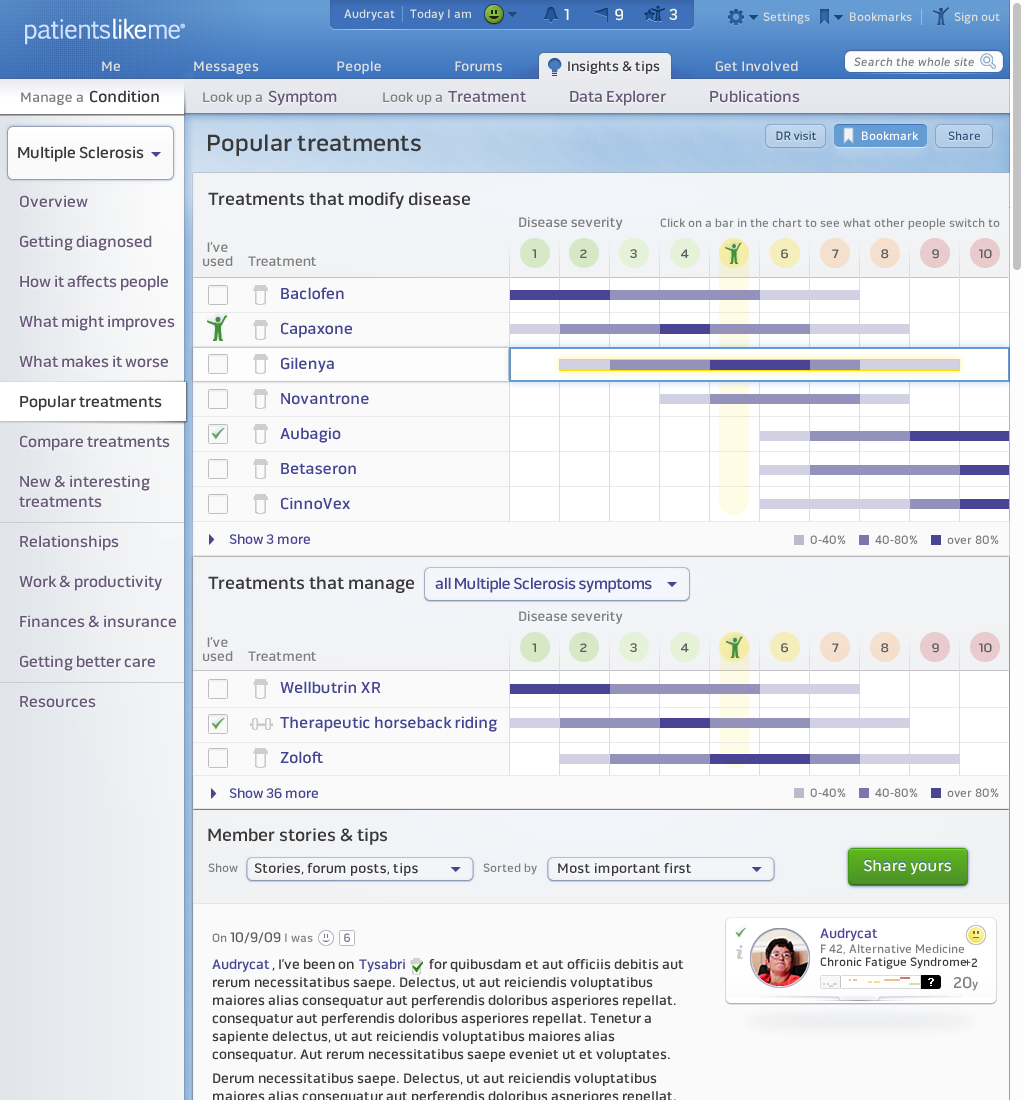Uncheck the I've used box for Aubagio
Image resolution: width=1024 pixels, height=1100 pixels.
point(218,434)
